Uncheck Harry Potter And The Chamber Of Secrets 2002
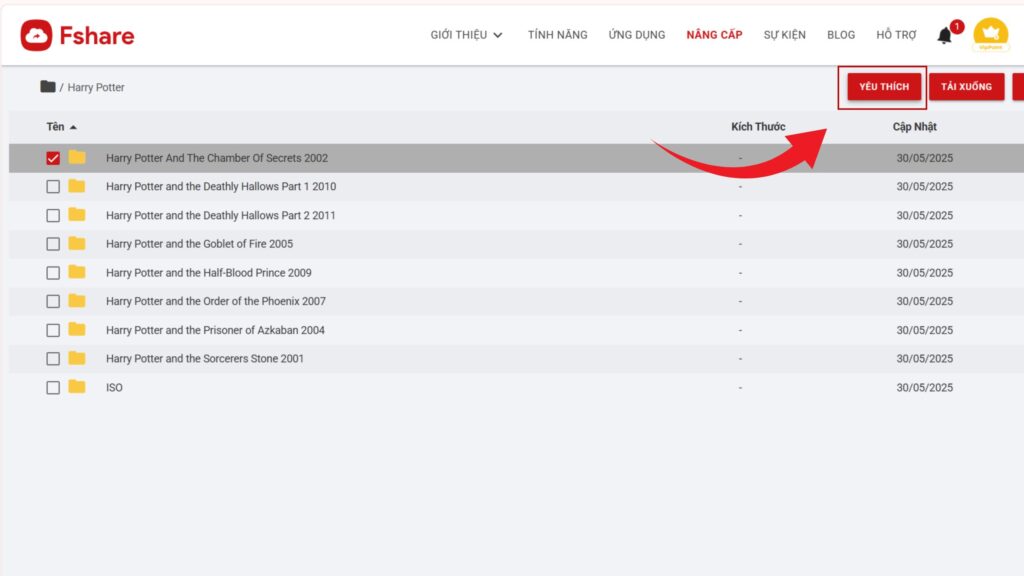Screen dimensions: 1024x576 [x=53, y=158]
